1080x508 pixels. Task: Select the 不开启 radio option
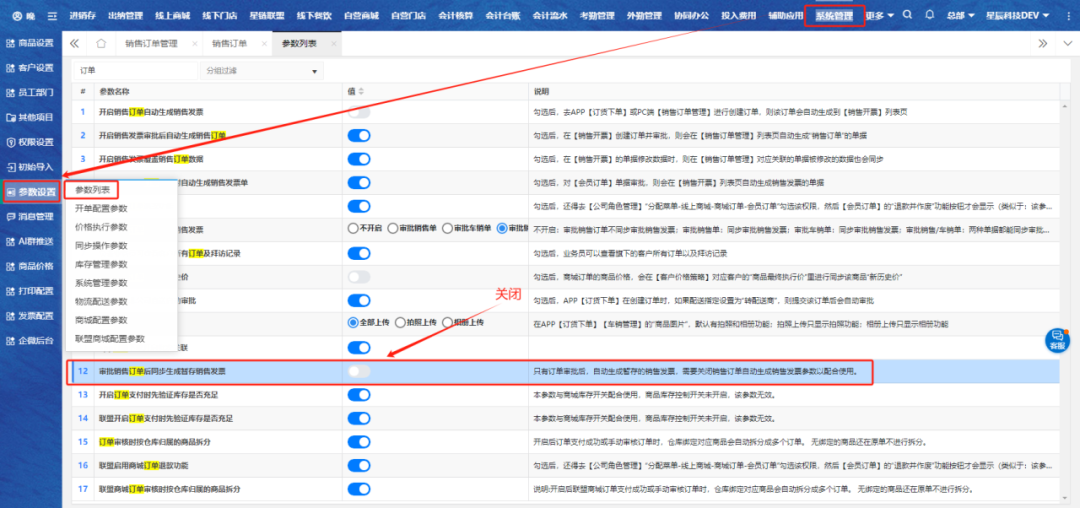(353, 229)
